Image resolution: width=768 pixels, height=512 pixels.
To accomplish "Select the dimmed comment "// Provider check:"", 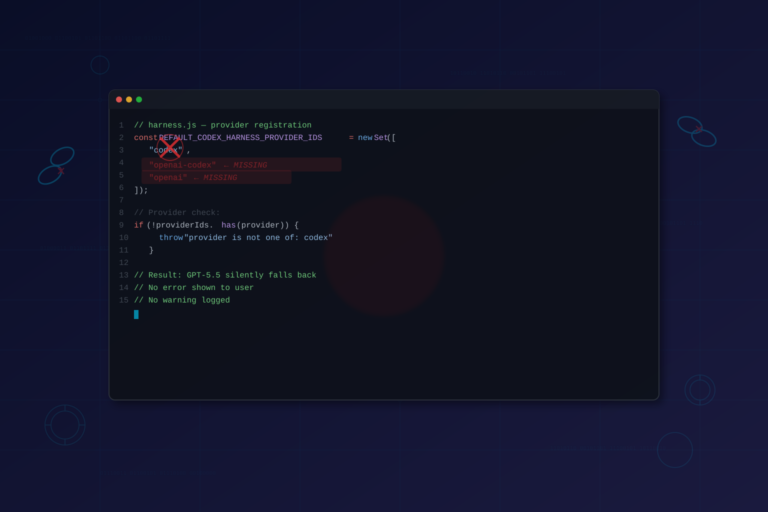I will (x=177, y=213).
